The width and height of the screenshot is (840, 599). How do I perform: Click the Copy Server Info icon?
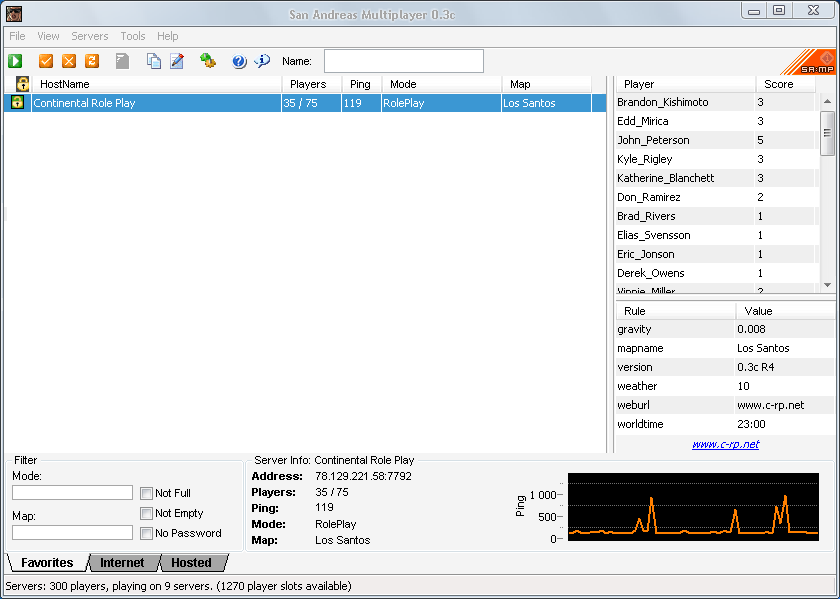click(154, 61)
